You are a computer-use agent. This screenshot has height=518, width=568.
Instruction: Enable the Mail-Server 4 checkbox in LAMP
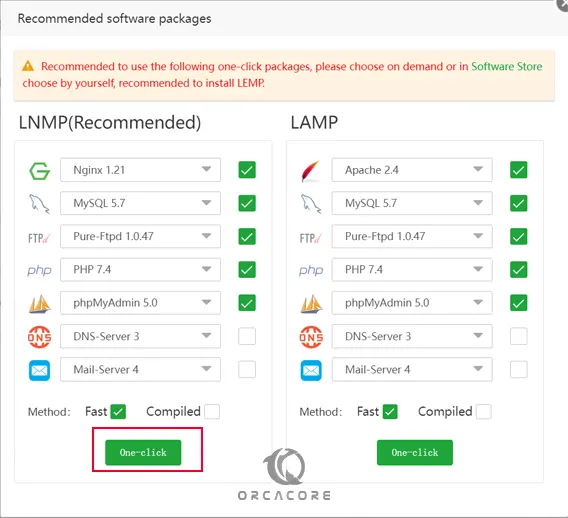pyautogui.click(x=518, y=369)
